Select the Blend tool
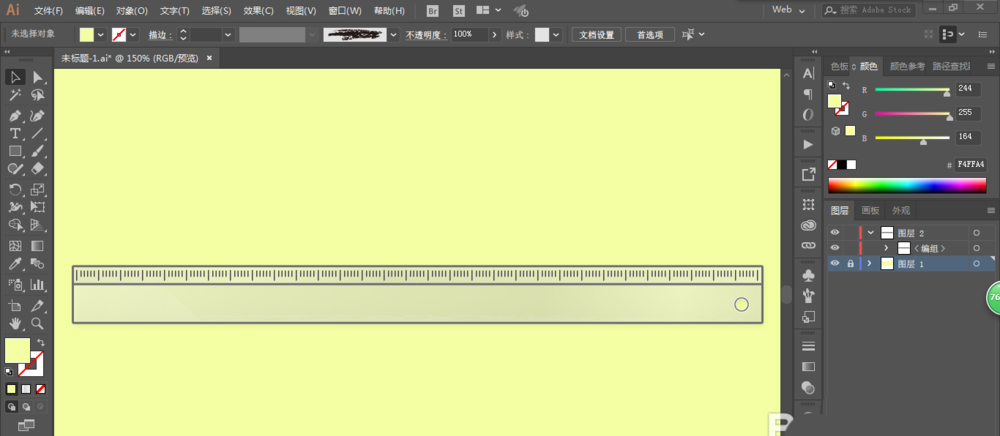 38,263
